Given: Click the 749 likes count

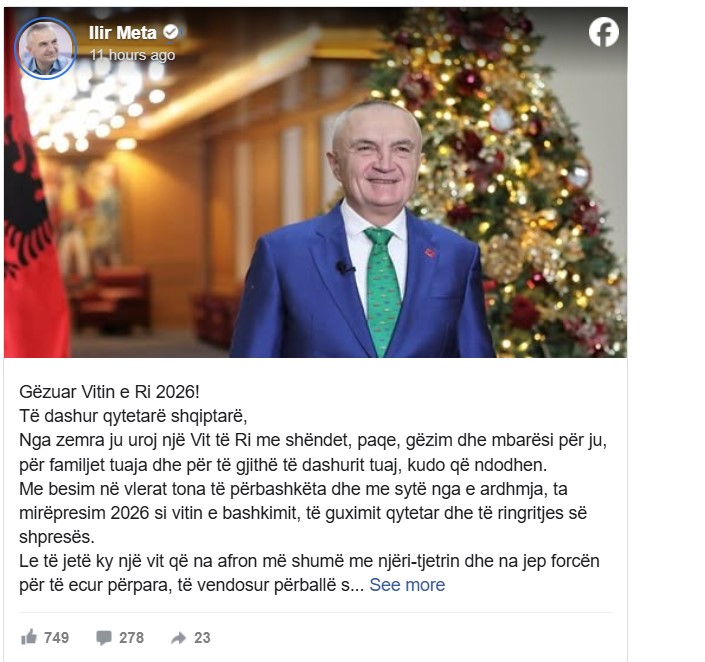Looking at the screenshot, I should coord(56,637).
